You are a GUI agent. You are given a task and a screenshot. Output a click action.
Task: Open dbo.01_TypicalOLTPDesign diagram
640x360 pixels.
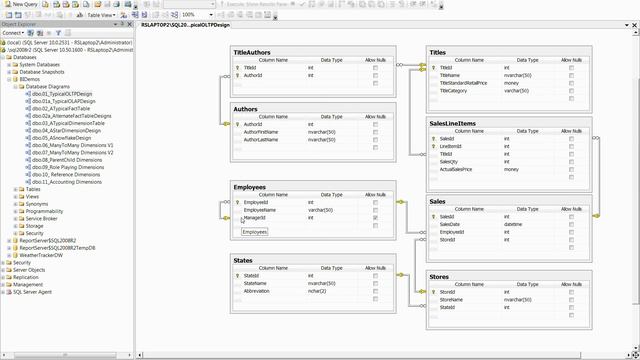click(62, 94)
